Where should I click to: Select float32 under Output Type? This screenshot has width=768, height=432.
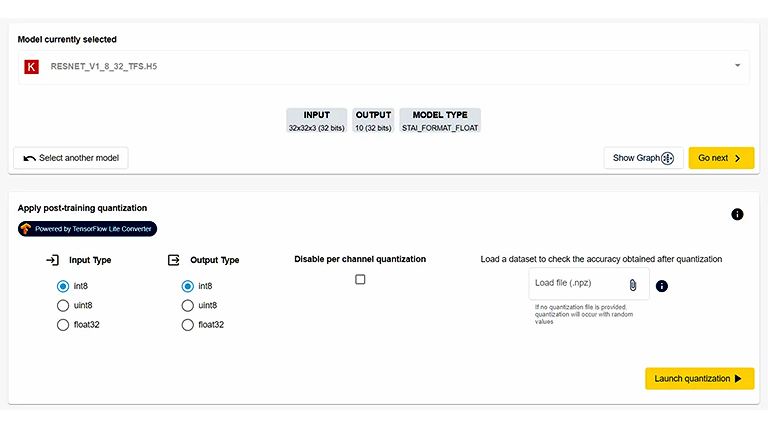click(x=187, y=325)
